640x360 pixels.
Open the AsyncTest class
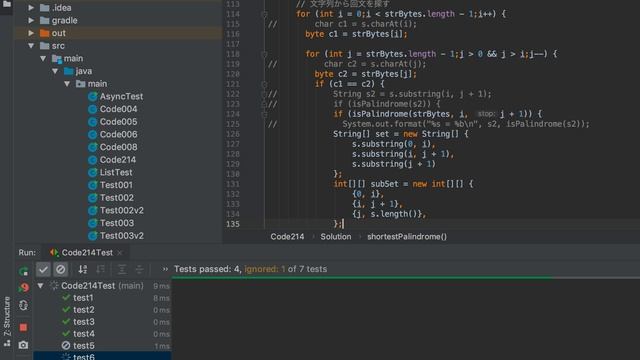pos(121,96)
